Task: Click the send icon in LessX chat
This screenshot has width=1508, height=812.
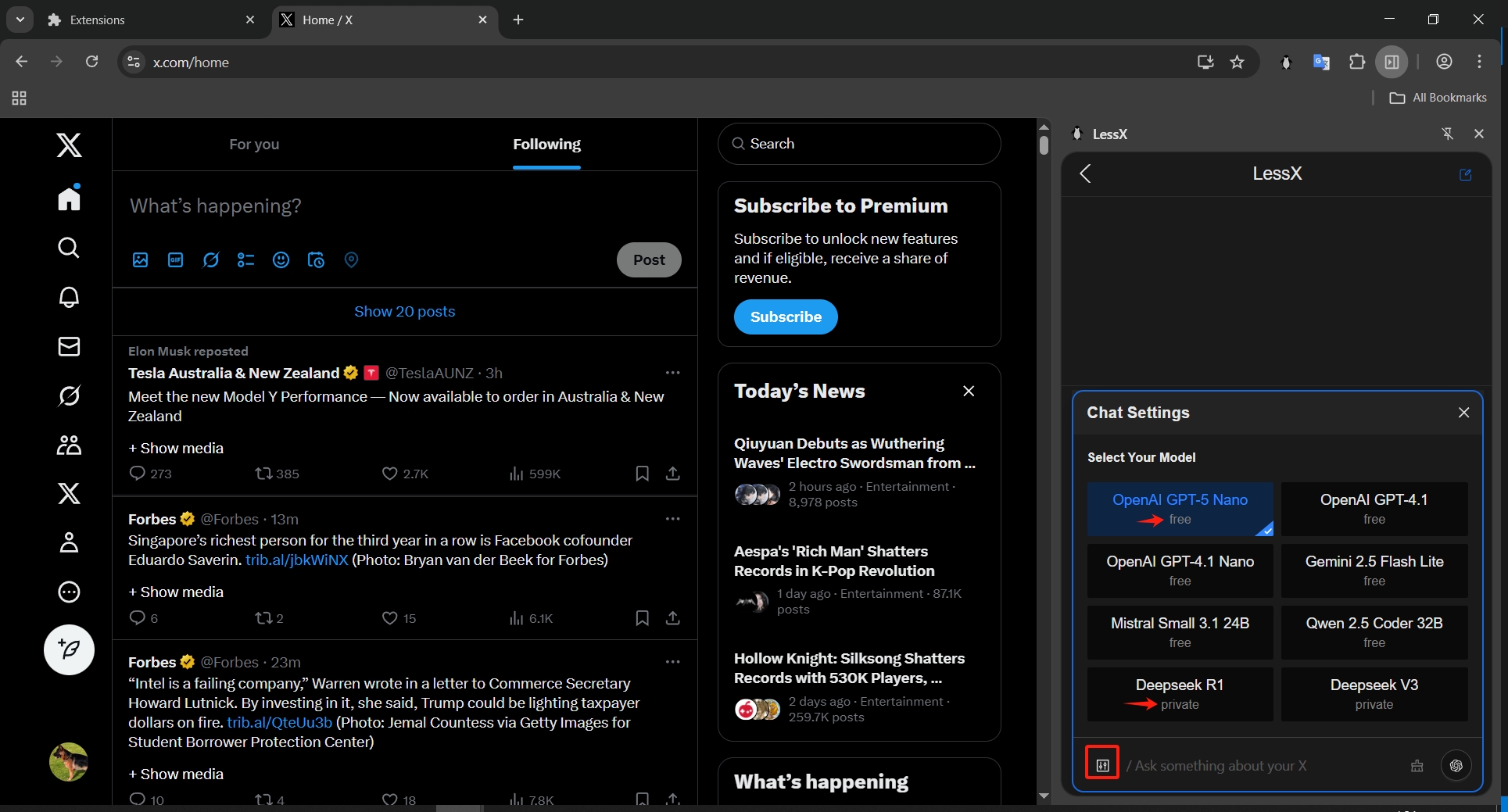Action: pyautogui.click(x=1456, y=766)
